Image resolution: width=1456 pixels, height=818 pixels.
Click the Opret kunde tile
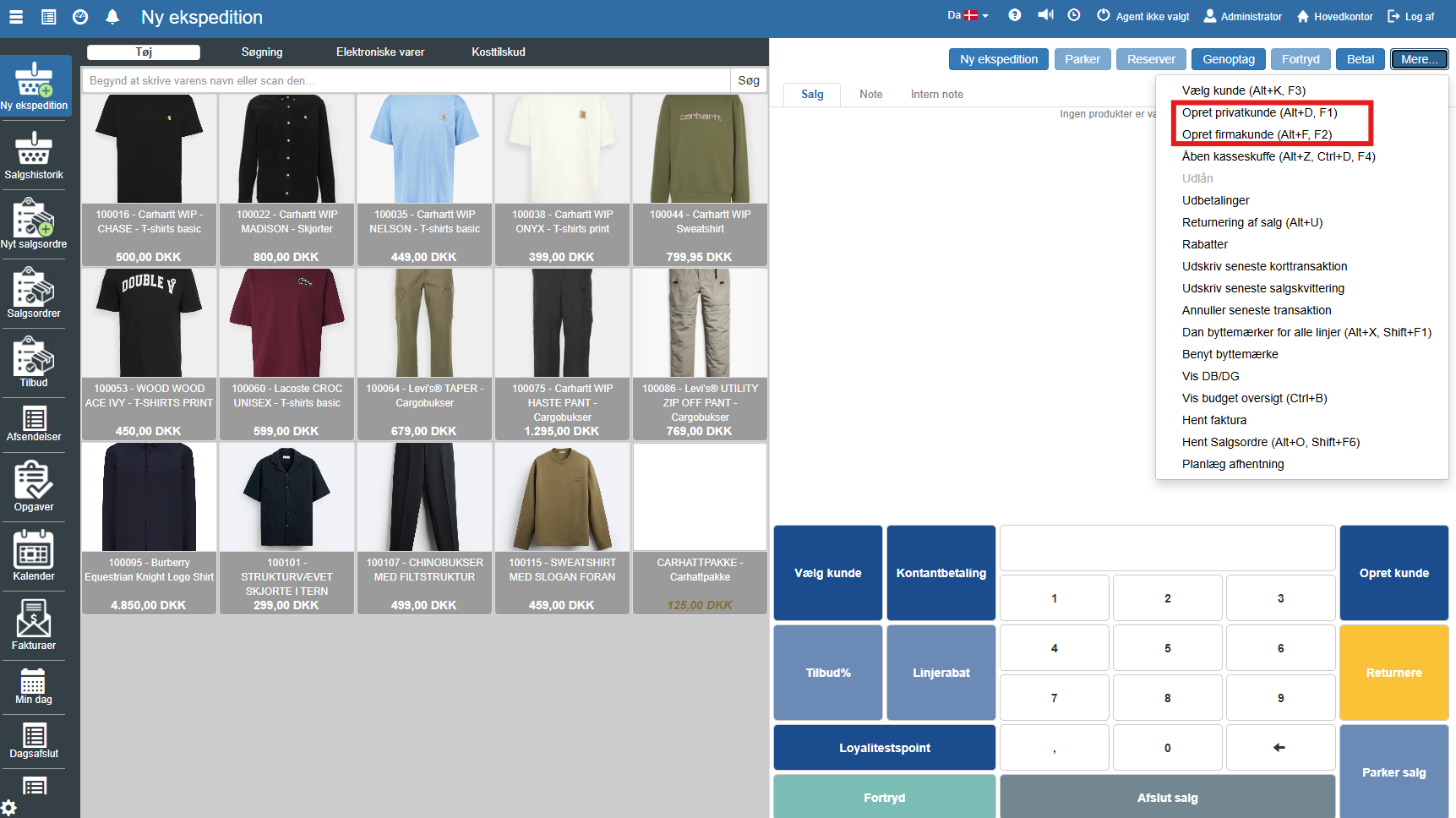point(1394,573)
